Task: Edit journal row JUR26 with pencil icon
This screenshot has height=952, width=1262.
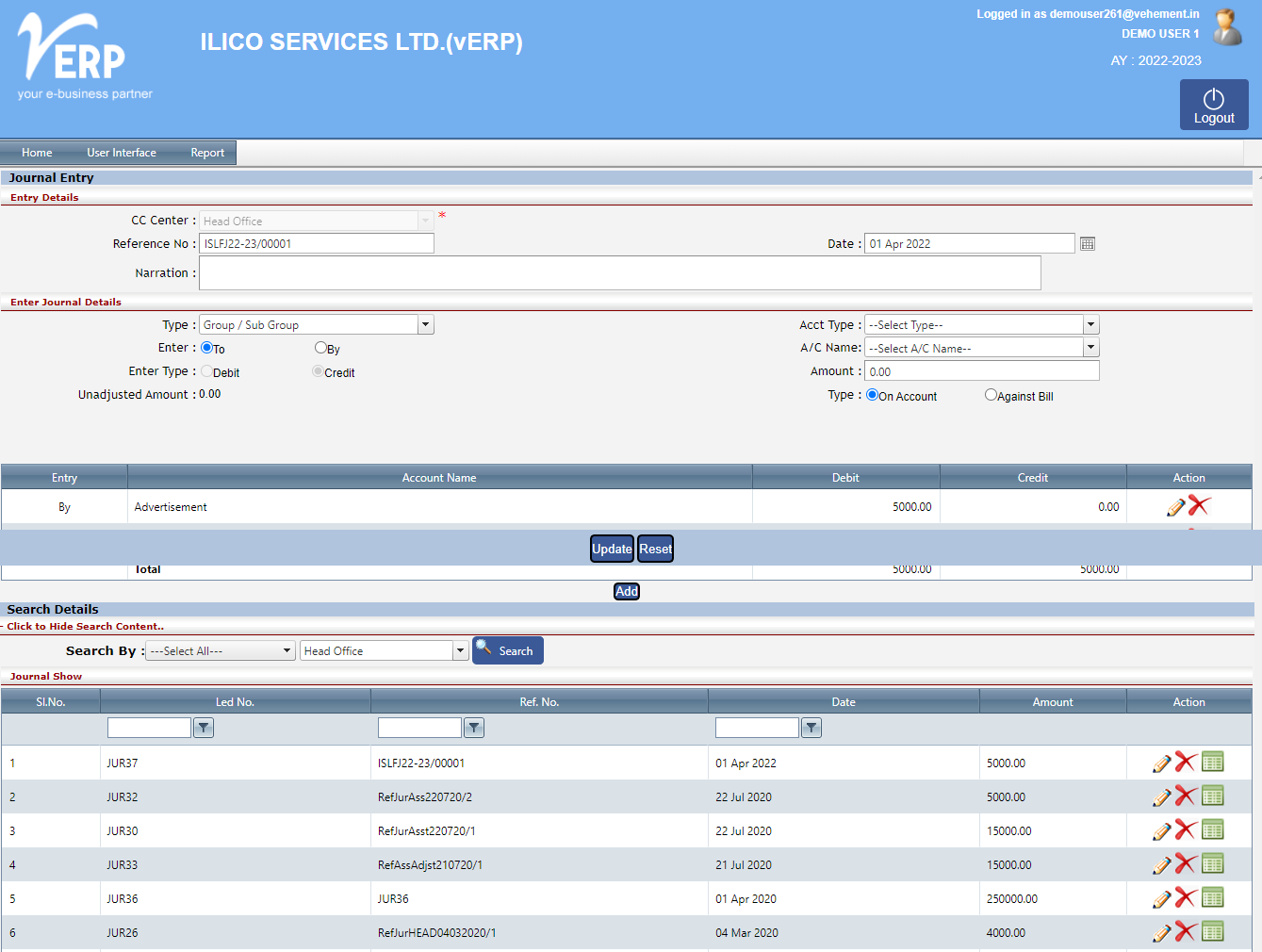Action: click(1162, 933)
